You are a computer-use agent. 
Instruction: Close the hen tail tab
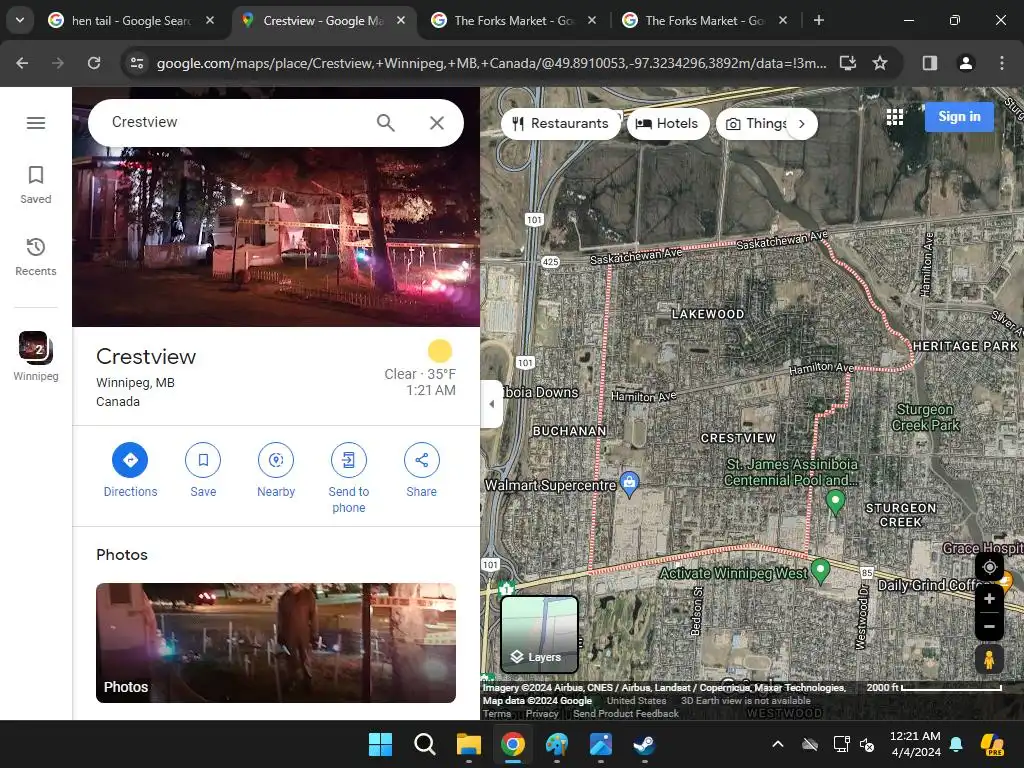click(x=210, y=20)
